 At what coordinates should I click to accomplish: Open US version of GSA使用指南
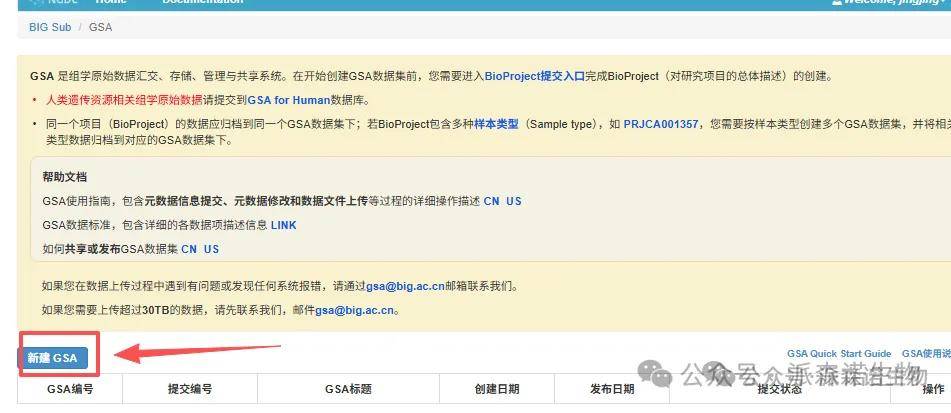pyautogui.click(x=513, y=201)
